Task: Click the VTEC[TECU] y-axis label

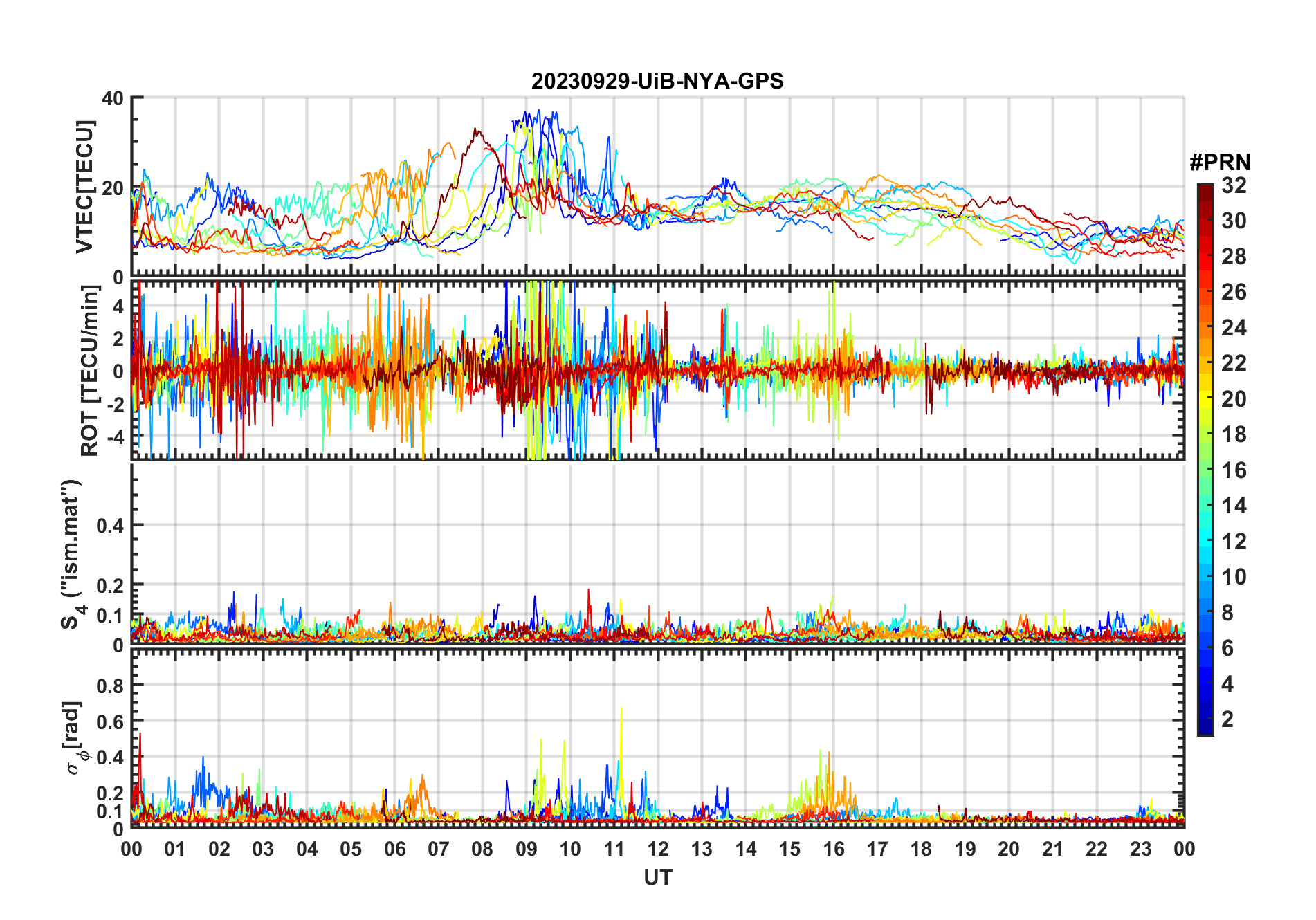Action: click(85, 187)
